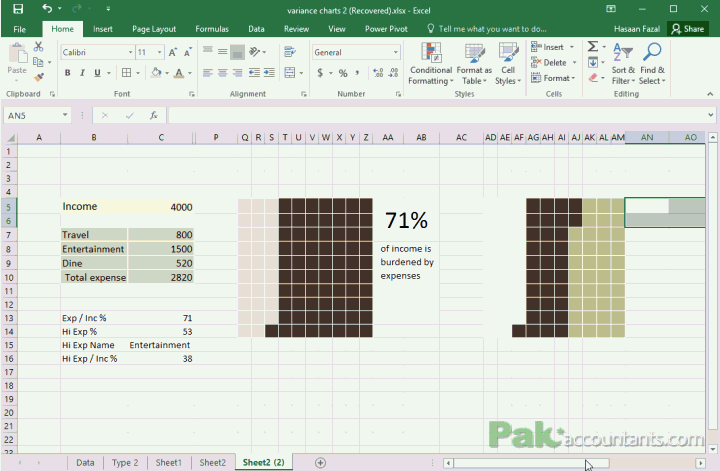Apply Accounting dollar number format
720x471 pixels.
point(320,73)
